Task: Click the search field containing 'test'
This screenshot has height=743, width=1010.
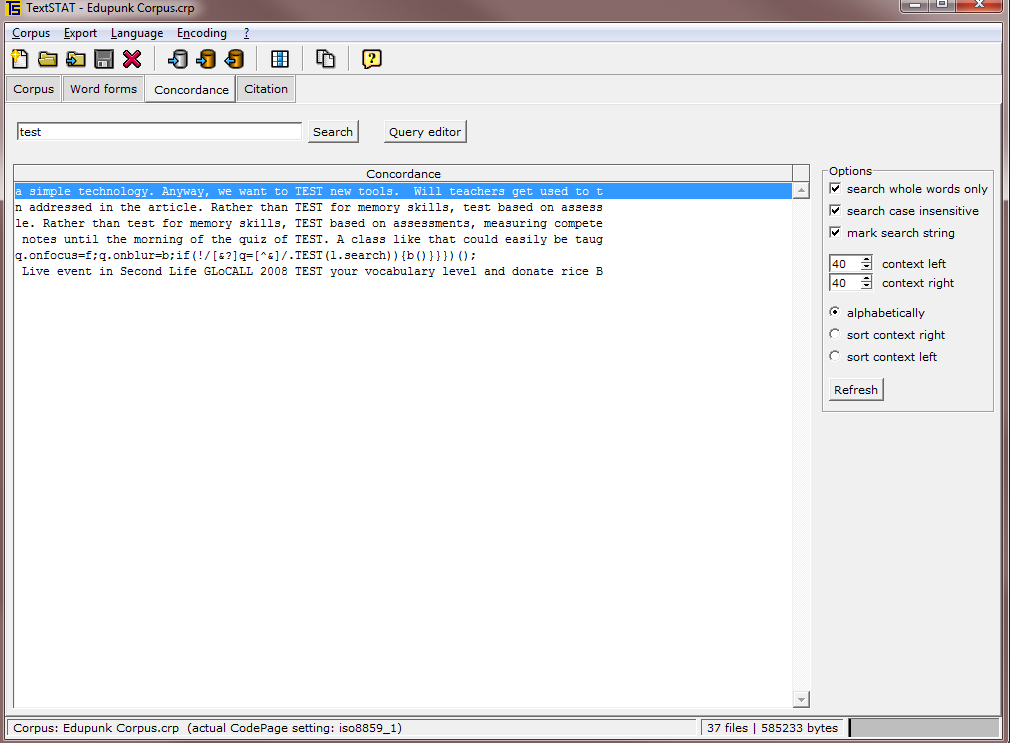Action: pos(159,131)
